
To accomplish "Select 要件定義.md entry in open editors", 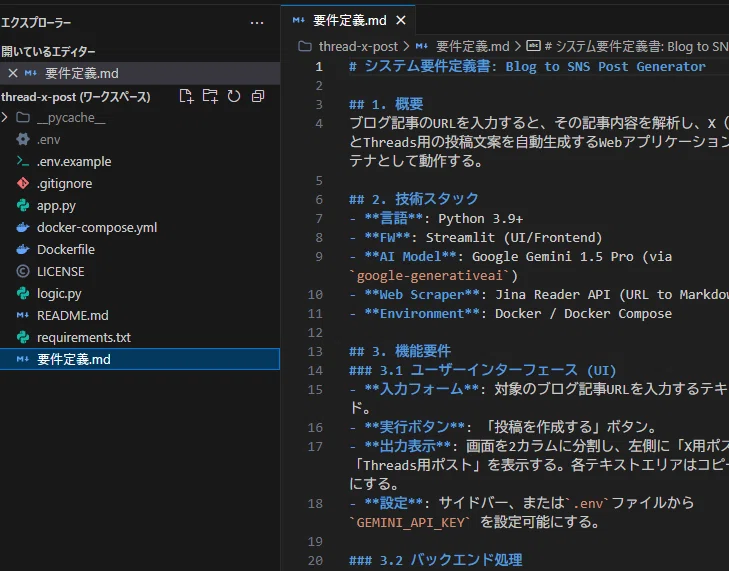I will 139,73.
